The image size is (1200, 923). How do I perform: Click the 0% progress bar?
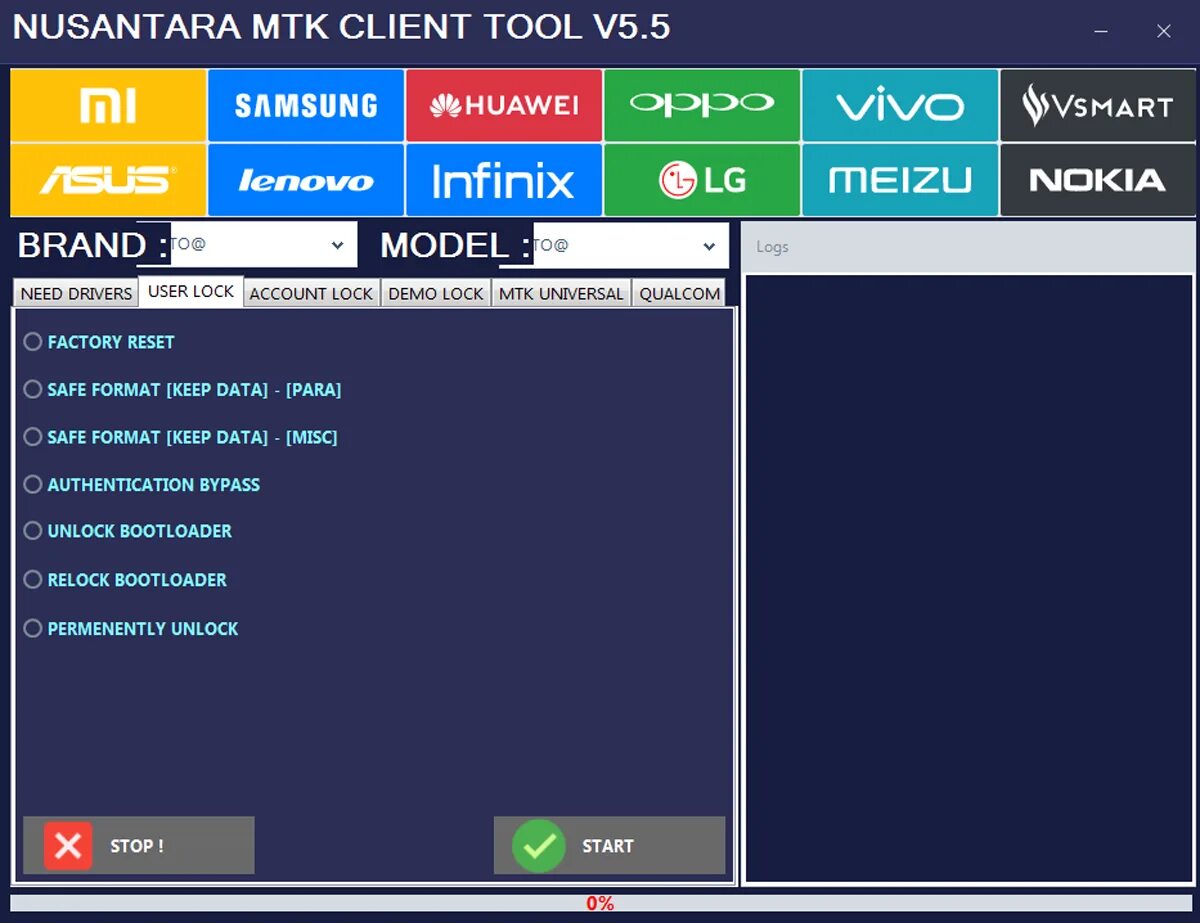602,903
